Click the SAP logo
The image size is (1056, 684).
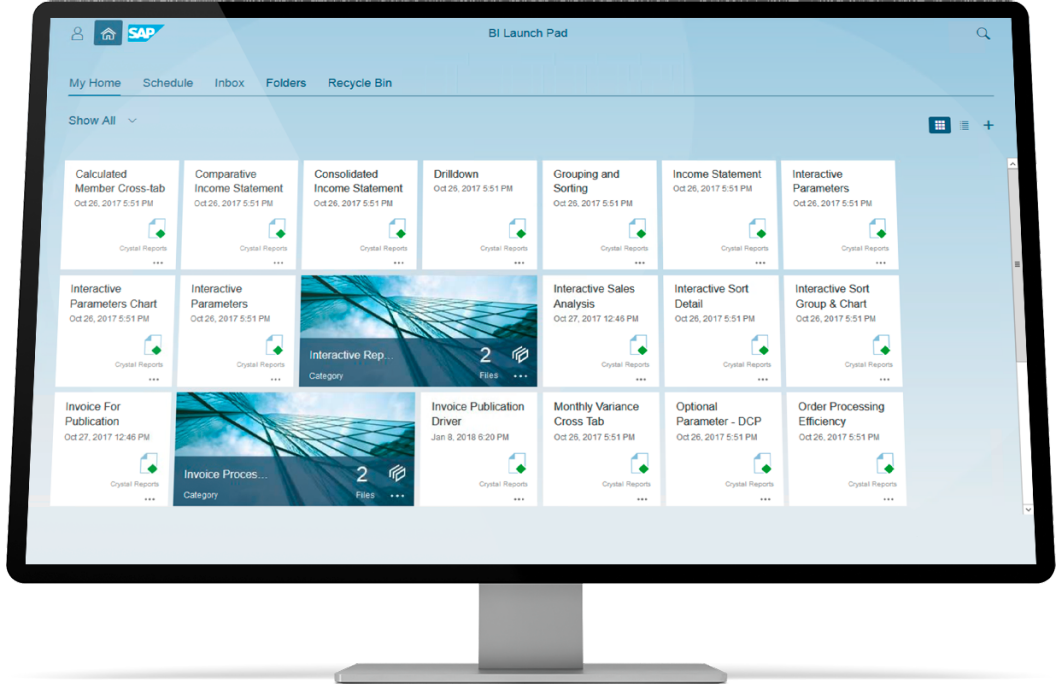[145, 33]
